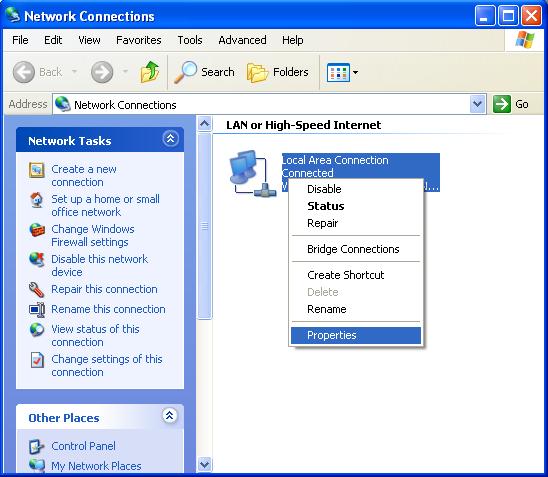This screenshot has width=548, height=477.
Task: Open the Advanced menu
Action: click(242, 40)
